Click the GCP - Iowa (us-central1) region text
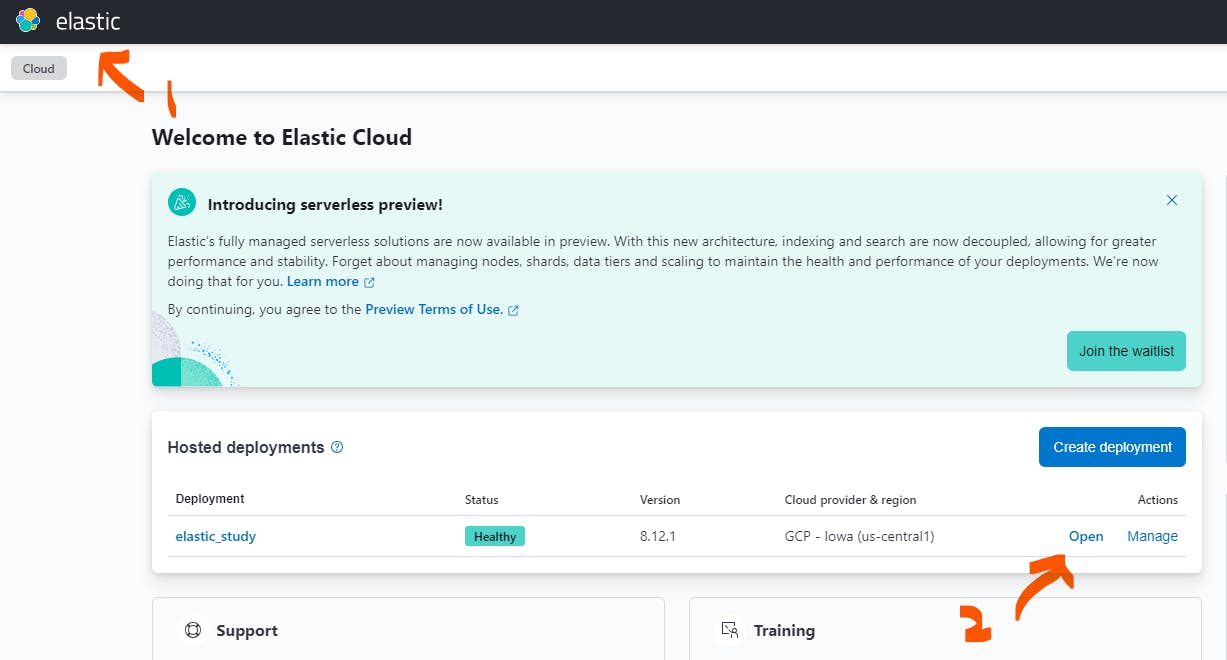Viewport: 1227px width, 660px height. 860,536
